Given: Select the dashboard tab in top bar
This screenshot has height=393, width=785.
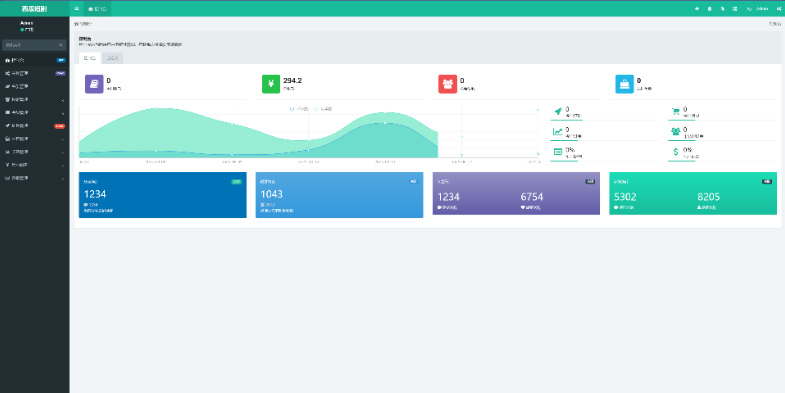Looking at the screenshot, I should pos(97,9).
